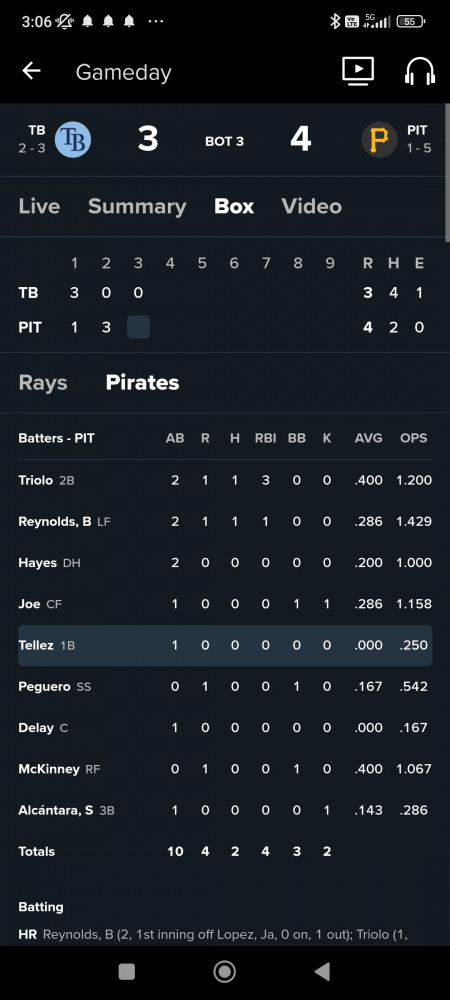Viewport: 450px width, 1000px height.
Task: Tap the Android home circle button
Action: (x=224, y=971)
